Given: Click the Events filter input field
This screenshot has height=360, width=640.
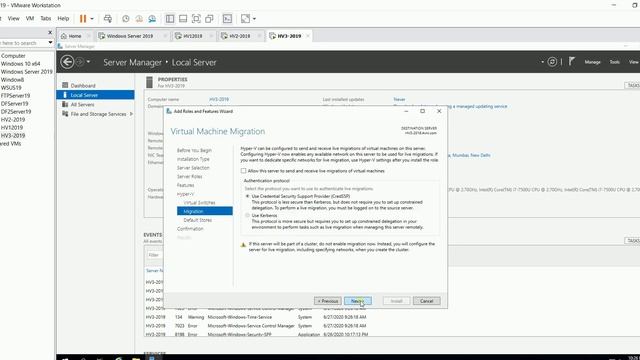Looking at the screenshot, I should [154, 255].
